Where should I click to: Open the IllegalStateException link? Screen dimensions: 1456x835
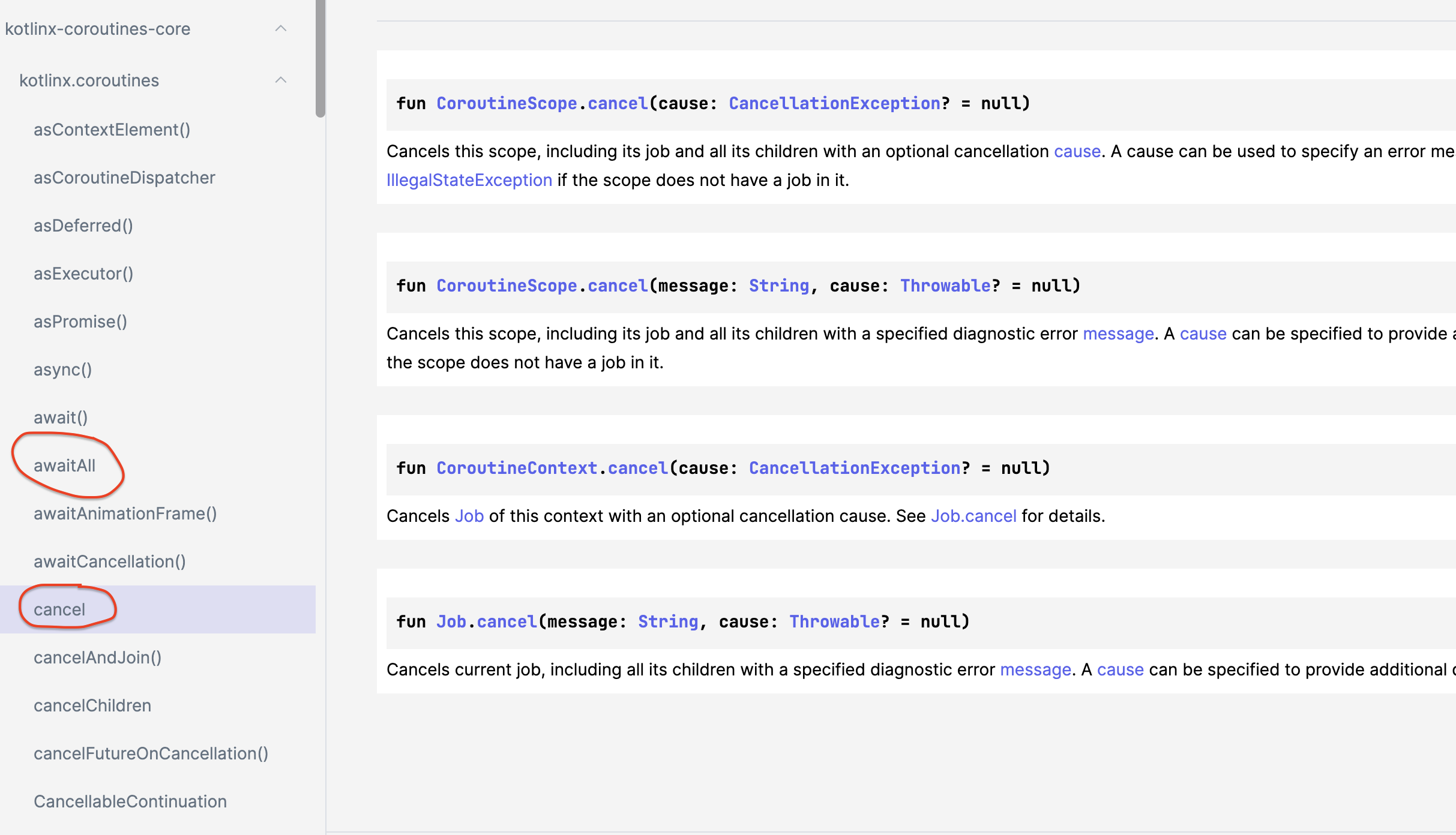click(469, 179)
